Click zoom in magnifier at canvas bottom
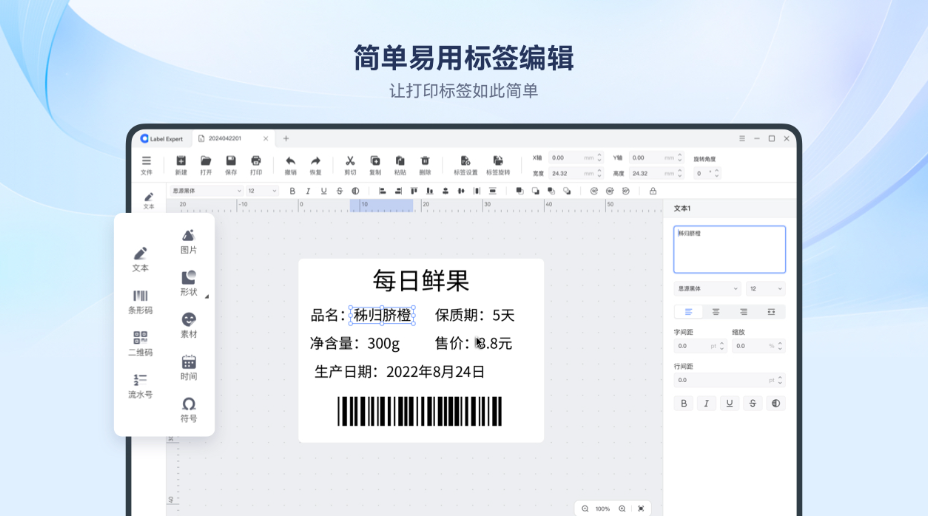 pyautogui.click(x=622, y=508)
